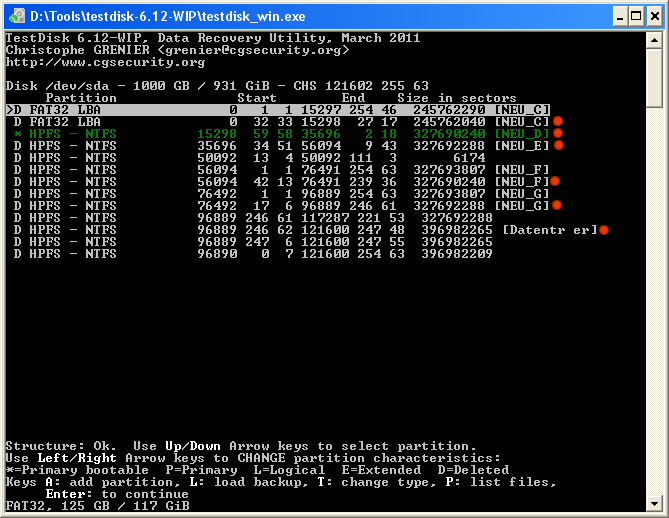Click the A: add partition hint

pyautogui.click(x=113, y=482)
